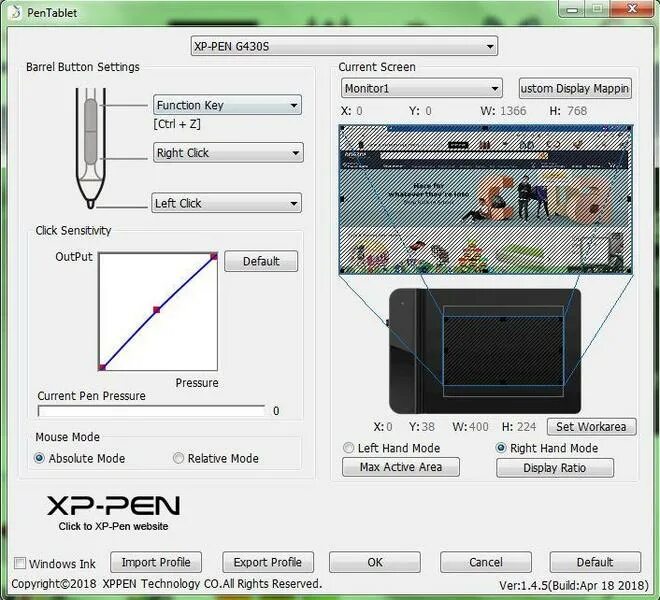Click the Display Ratio button
660x600 pixels.
[x=555, y=468]
